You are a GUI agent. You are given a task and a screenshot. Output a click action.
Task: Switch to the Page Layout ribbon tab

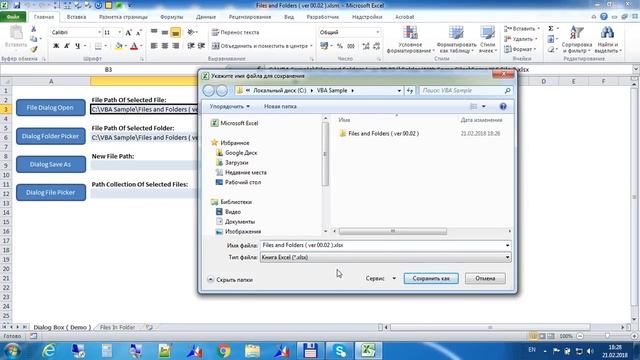coord(123,17)
